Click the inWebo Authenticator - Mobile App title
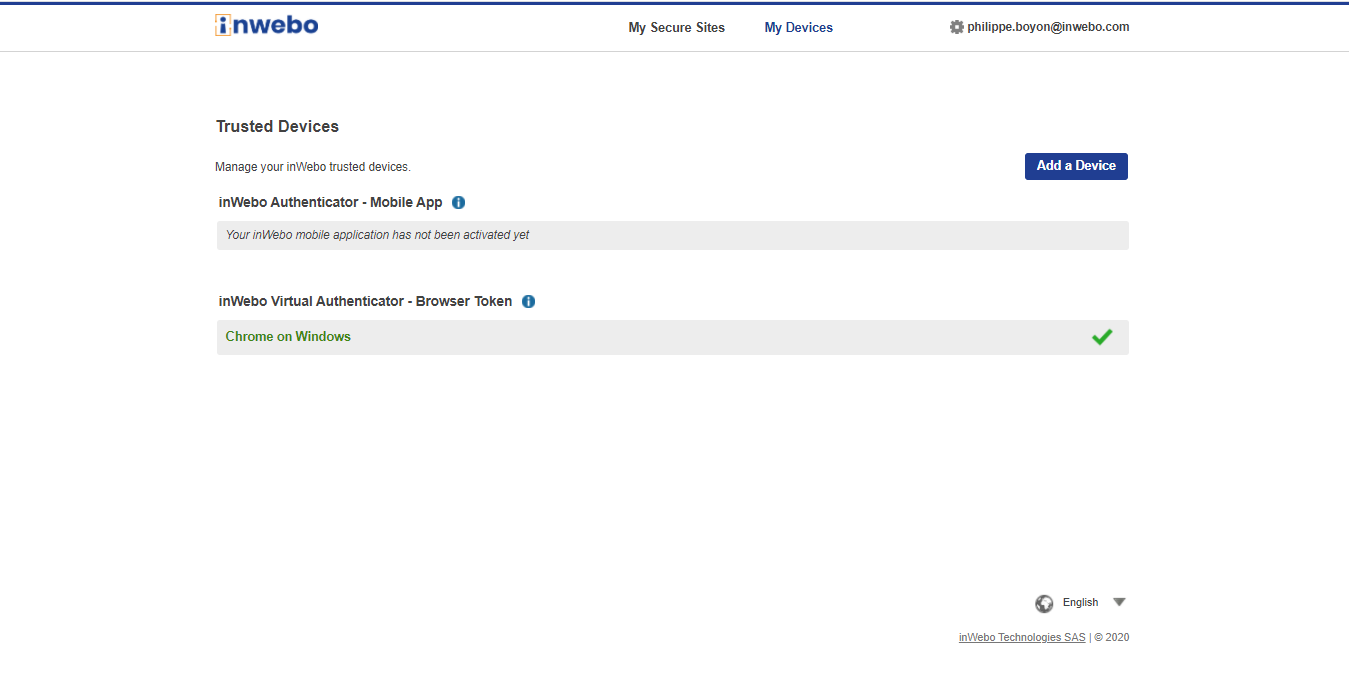 click(x=330, y=202)
